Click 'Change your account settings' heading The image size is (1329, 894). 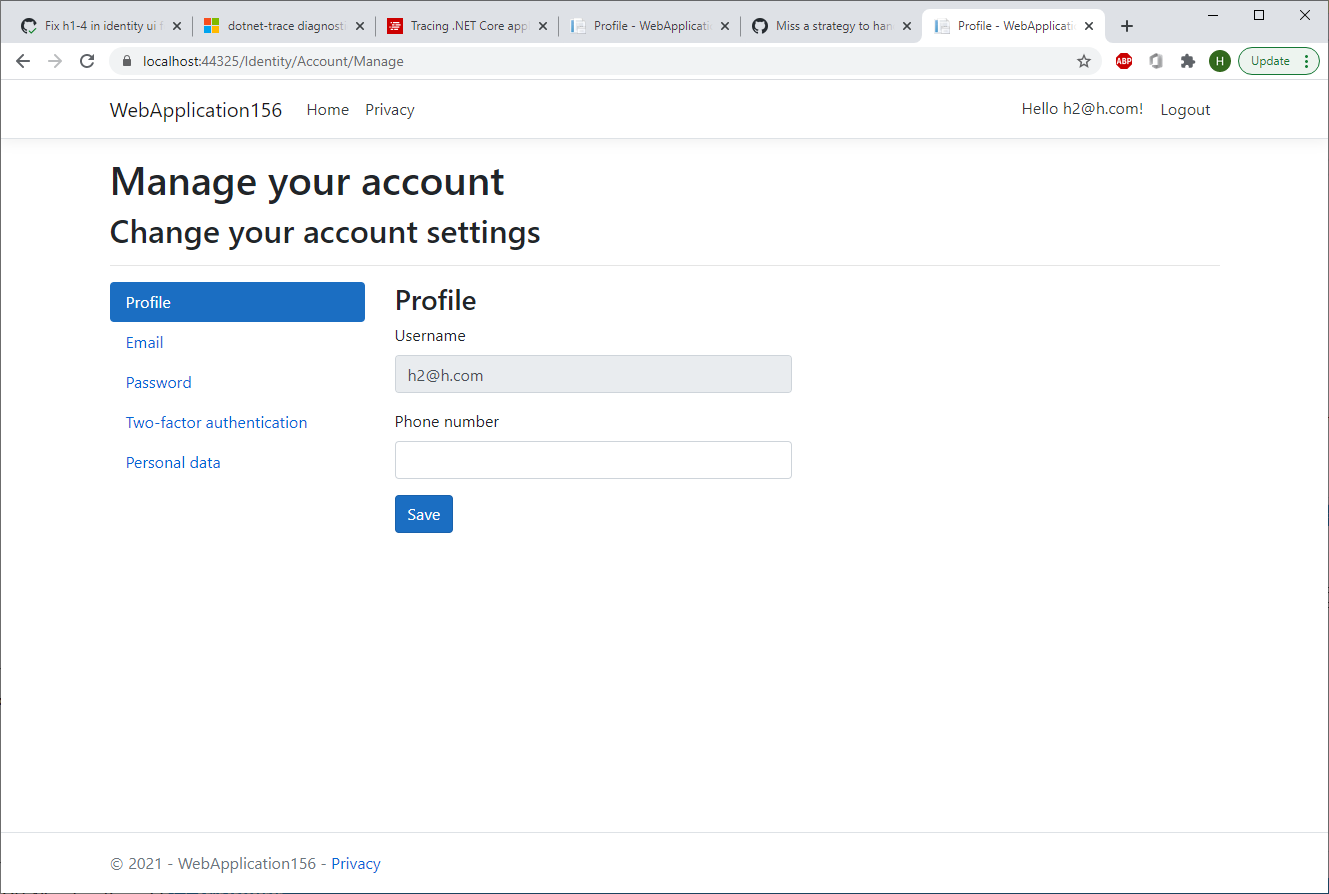pos(325,232)
